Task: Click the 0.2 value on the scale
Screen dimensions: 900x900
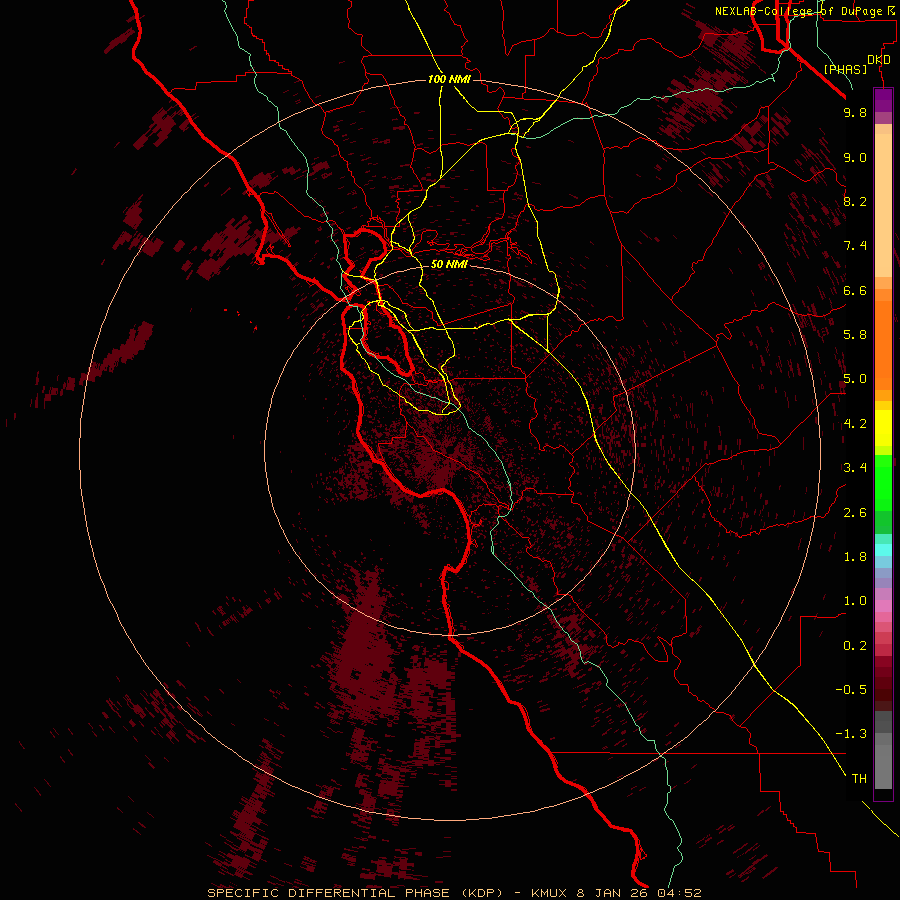Action: tap(855, 646)
